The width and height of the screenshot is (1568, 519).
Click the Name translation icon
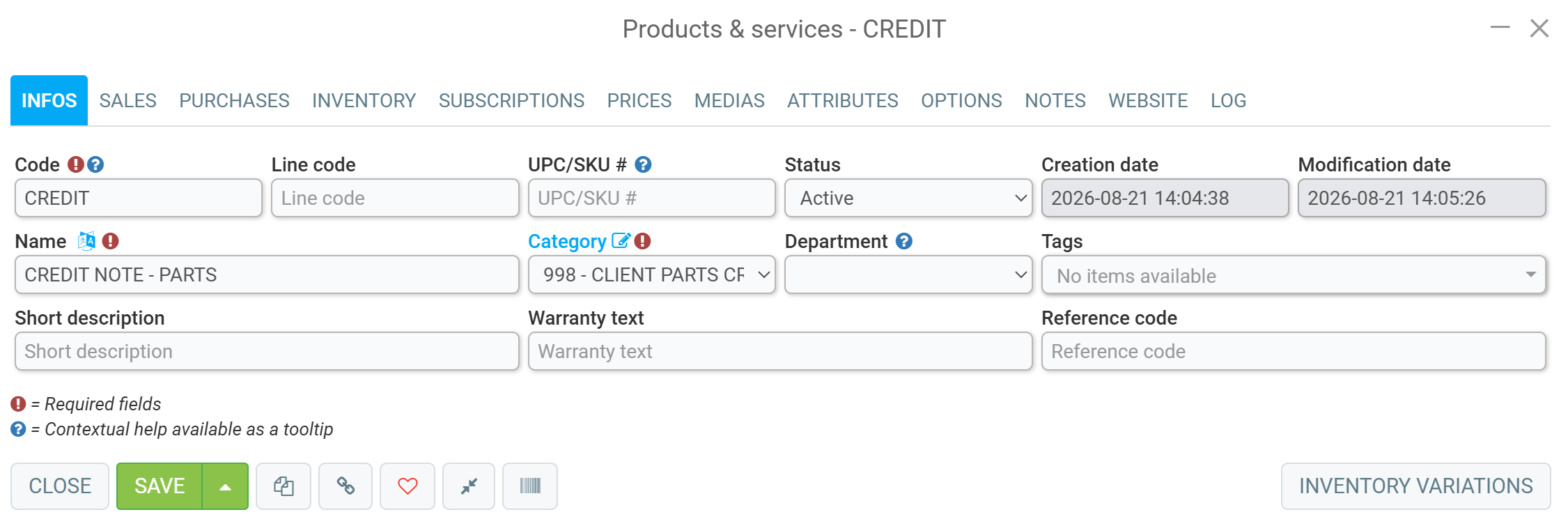tap(86, 241)
